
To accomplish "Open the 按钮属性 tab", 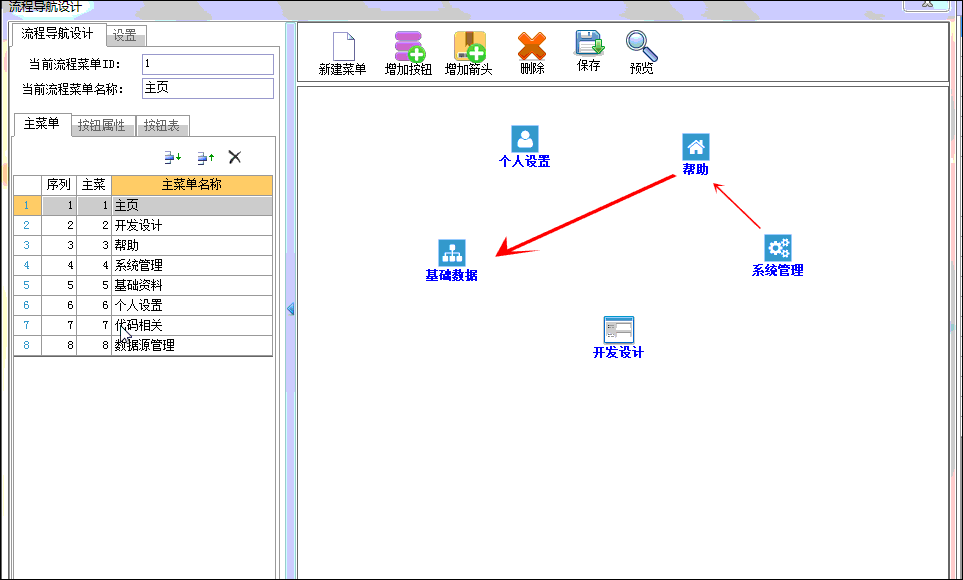I will [102, 125].
